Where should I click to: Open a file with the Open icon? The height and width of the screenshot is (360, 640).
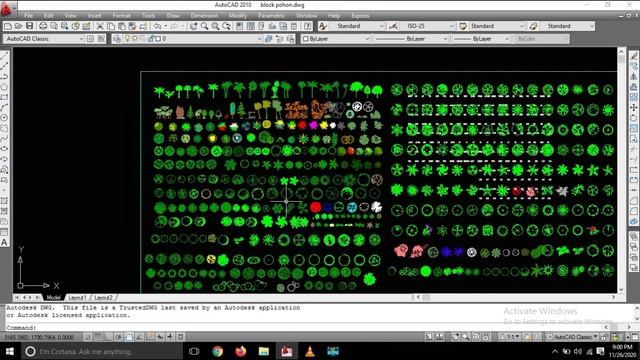point(18,26)
